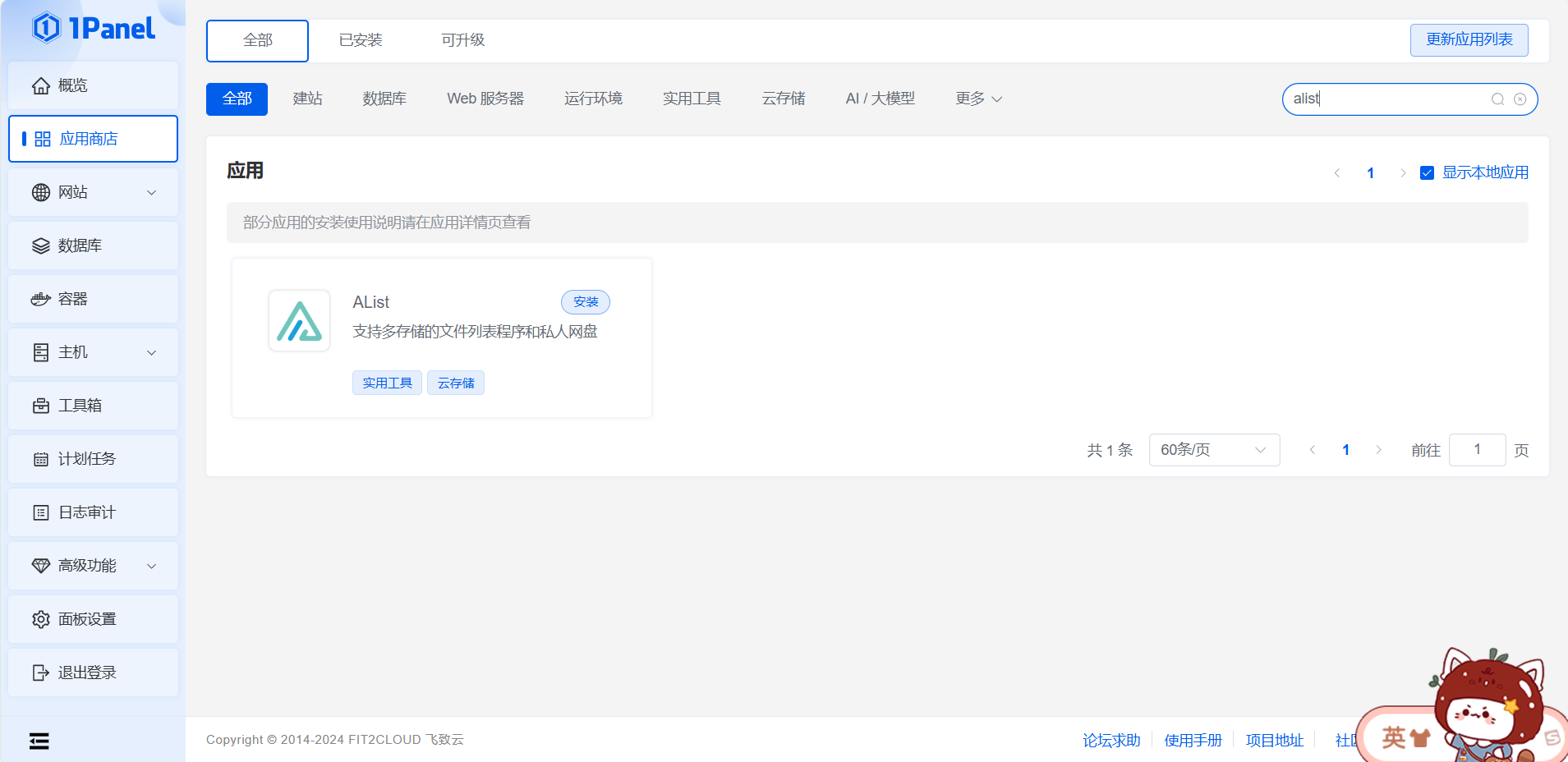Click the 实用工具 tag on AList card
This screenshot has height=762, width=1568.
click(x=387, y=383)
